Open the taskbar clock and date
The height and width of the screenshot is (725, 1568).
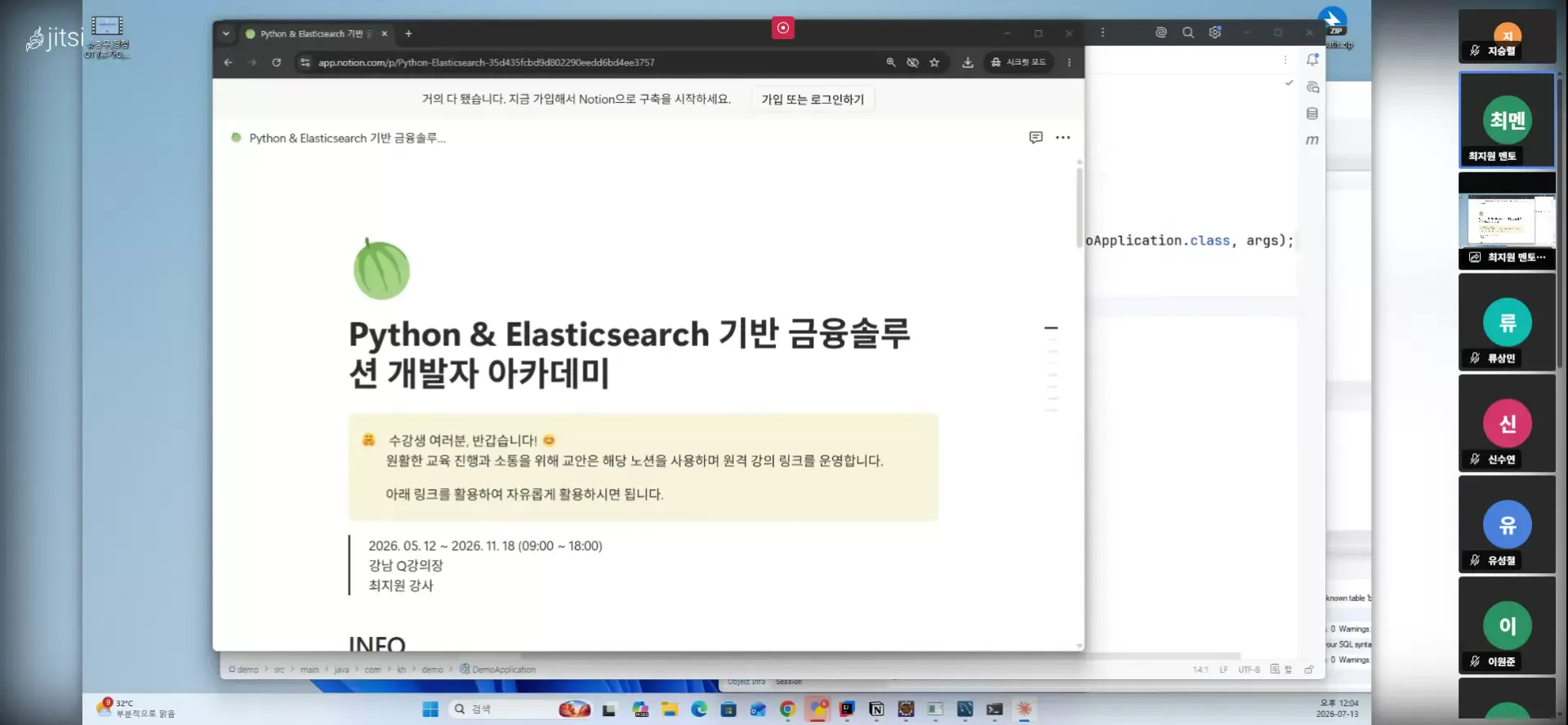pyautogui.click(x=1338, y=708)
